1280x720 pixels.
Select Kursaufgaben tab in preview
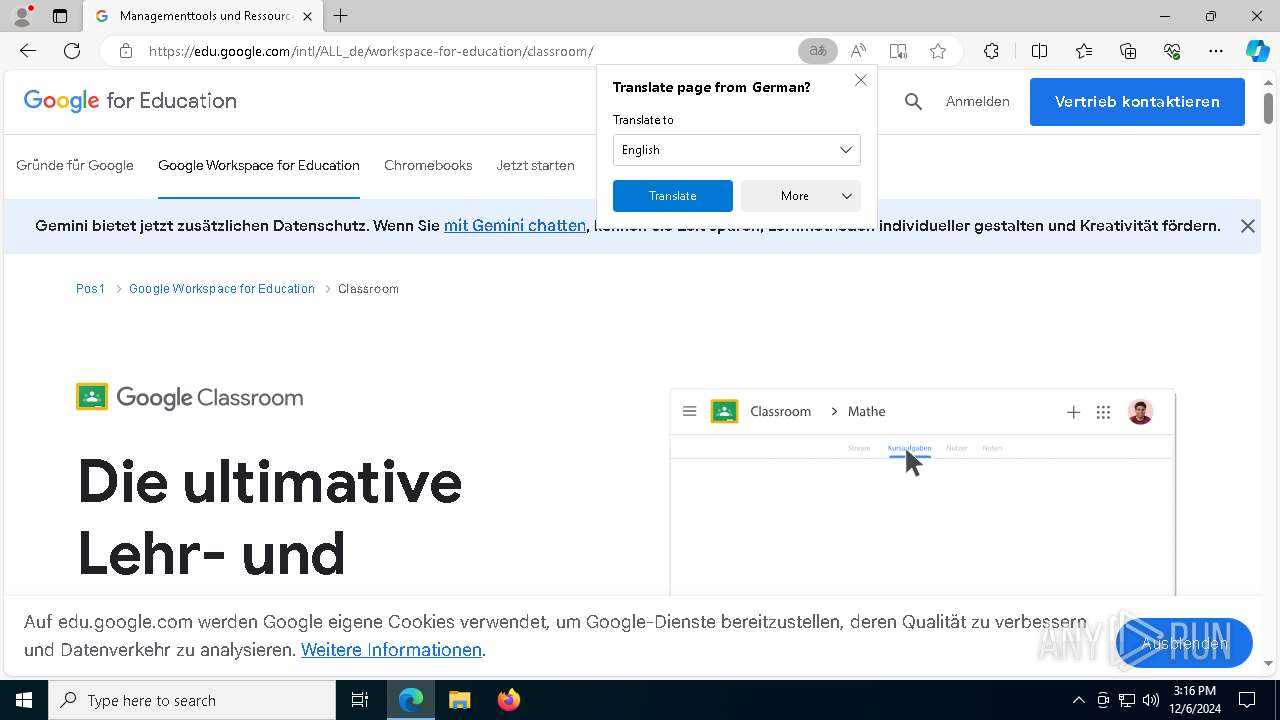point(909,448)
